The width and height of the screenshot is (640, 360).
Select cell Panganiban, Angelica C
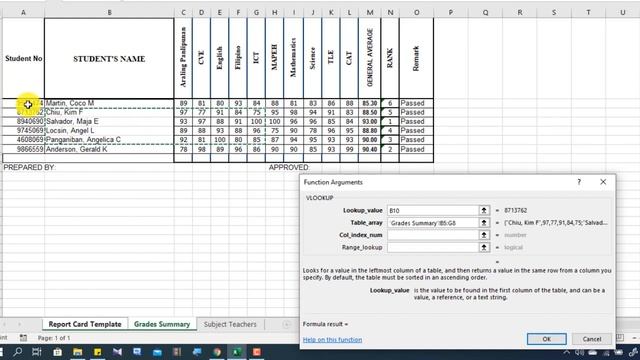(x=109, y=140)
